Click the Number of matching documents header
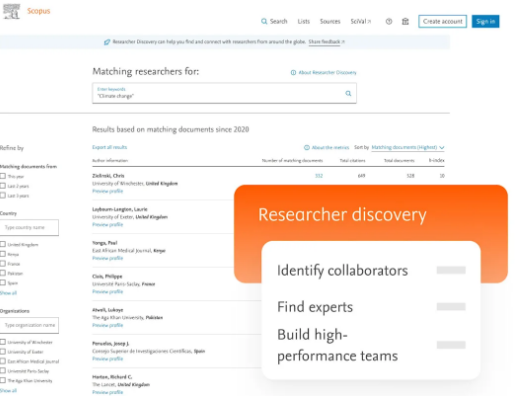 coord(292,161)
